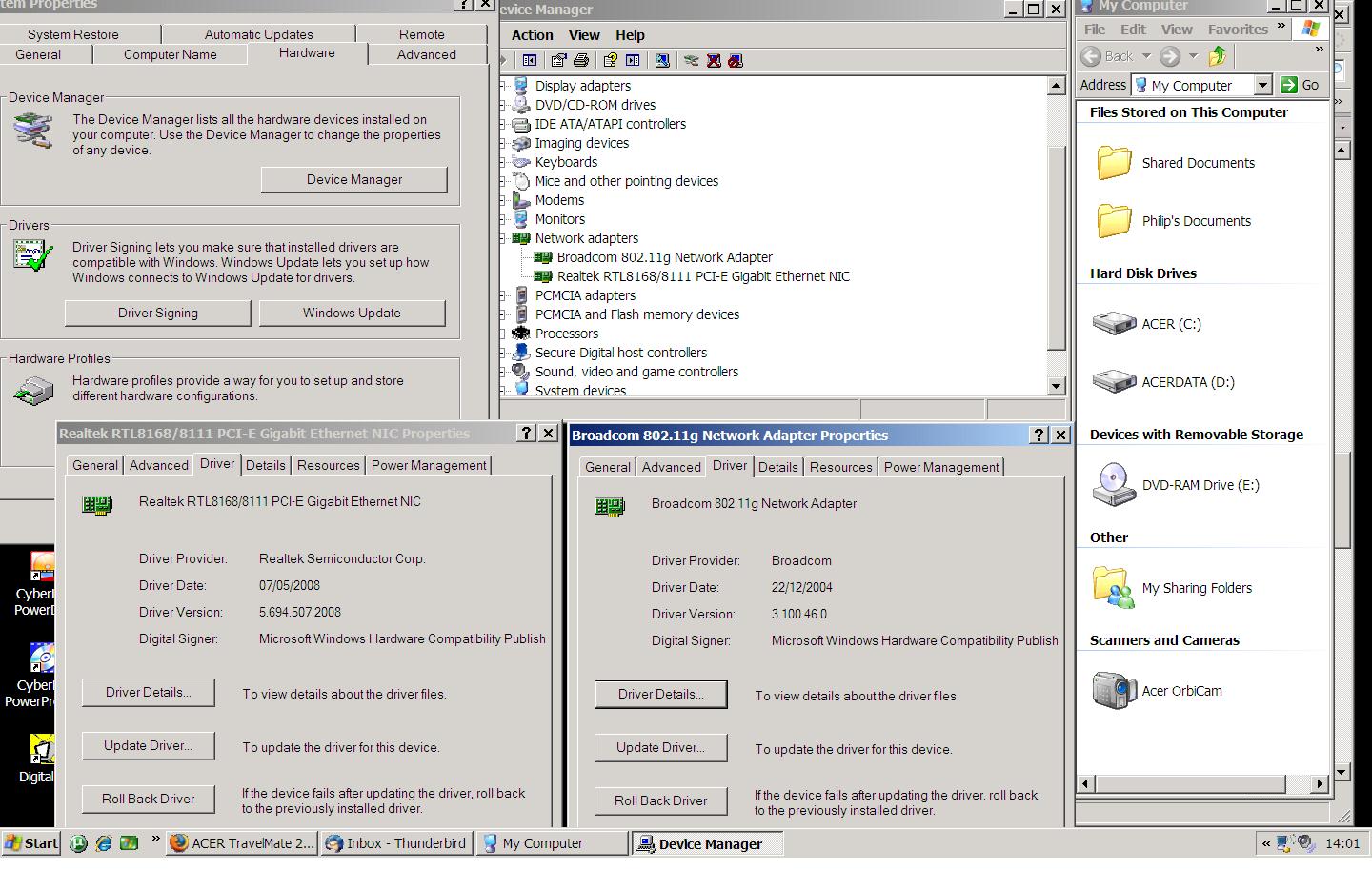Screen dimensions: 1372x871
Task: Expand the DVD/CD-ROM drives node
Action: [504, 105]
